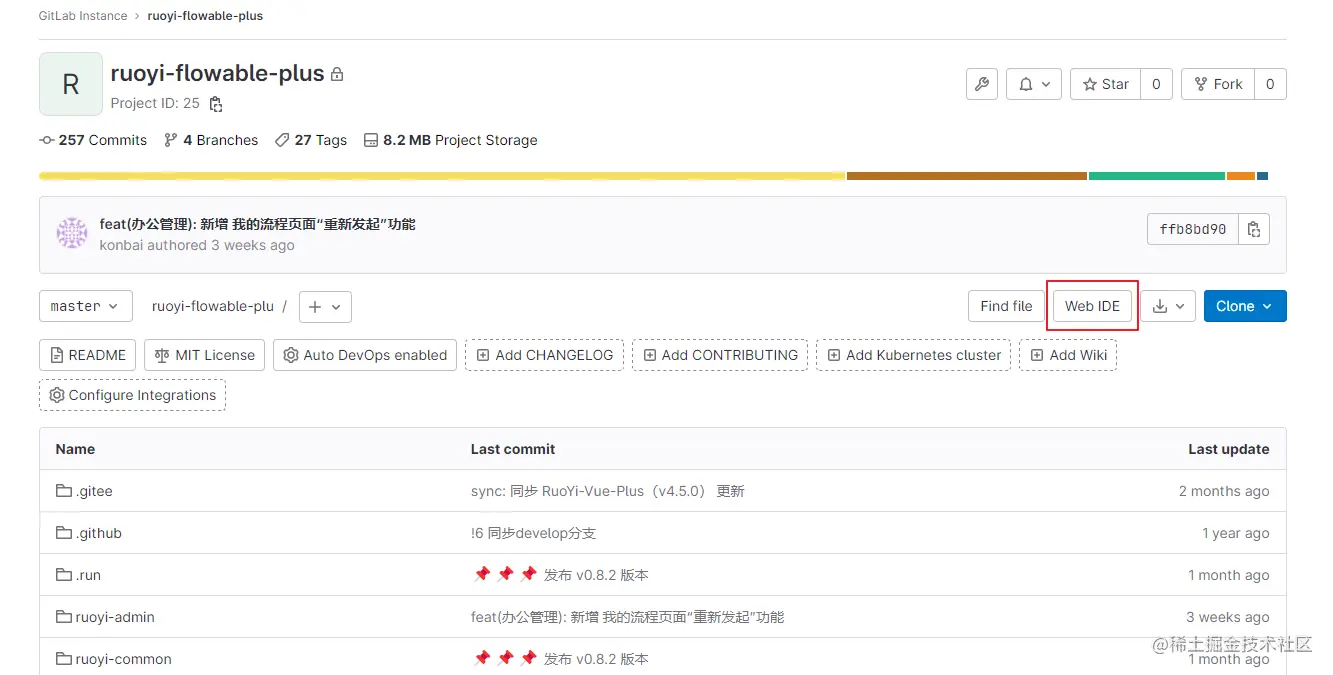Click '1 year ago' in .github row
Image resolution: width=1333 pixels, height=675 pixels.
[x=1236, y=533]
